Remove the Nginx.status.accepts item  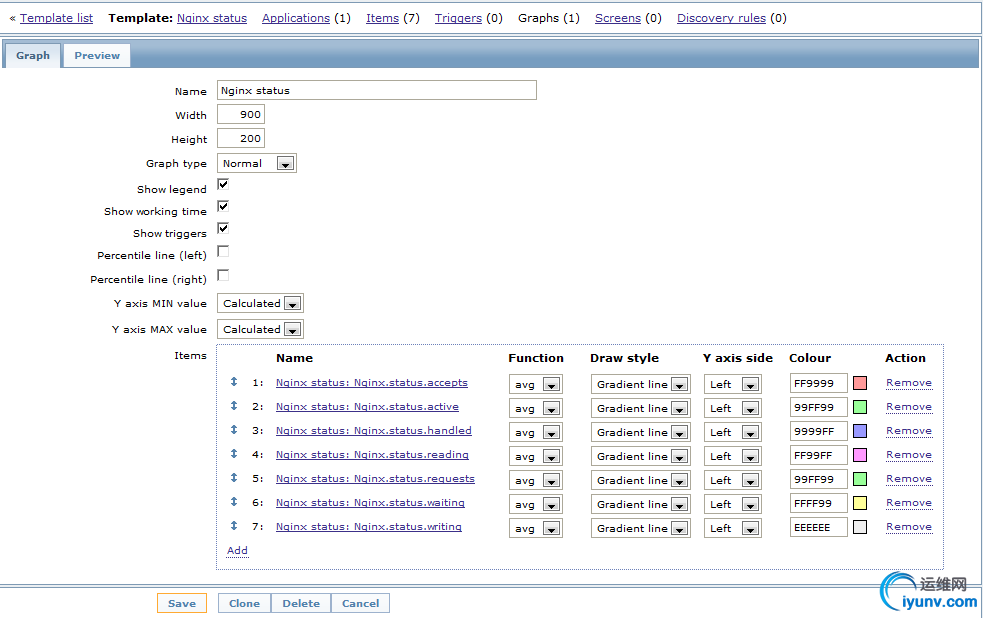tap(909, 382)
